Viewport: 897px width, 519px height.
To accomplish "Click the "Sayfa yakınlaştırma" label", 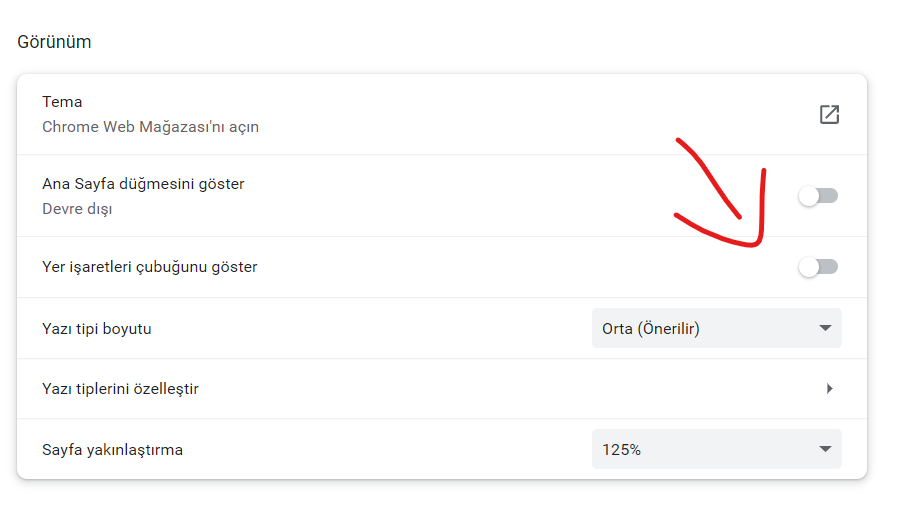I will click(x=112, y=449).
